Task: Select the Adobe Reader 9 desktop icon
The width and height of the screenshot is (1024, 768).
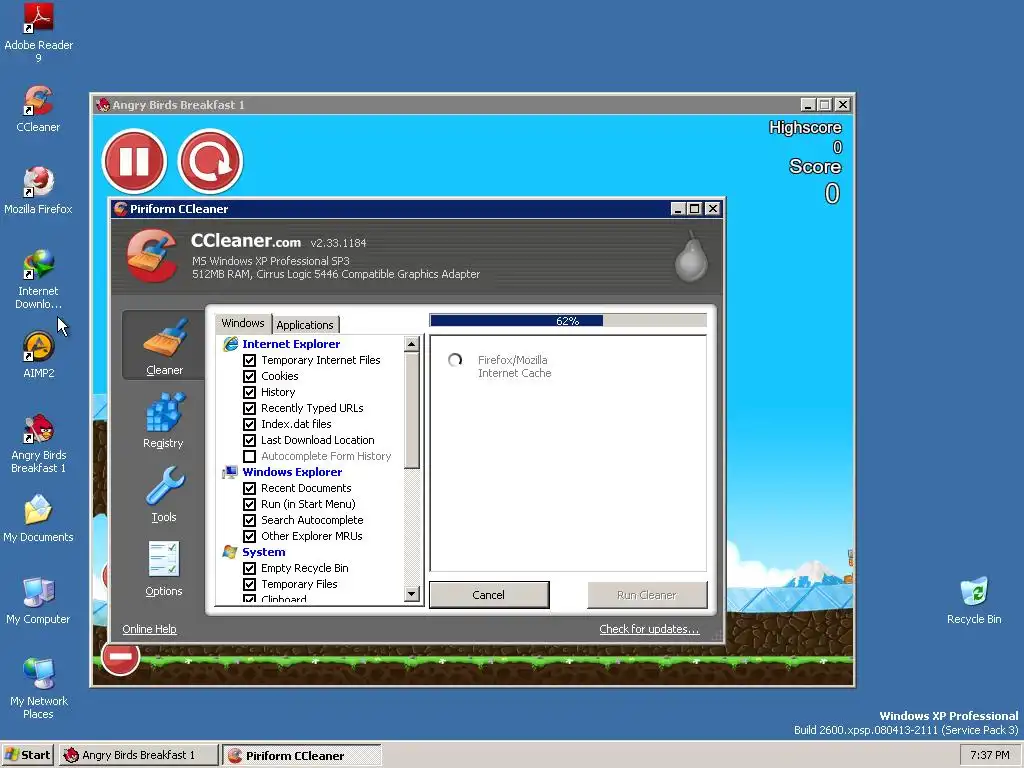Action: coord(38,33)
